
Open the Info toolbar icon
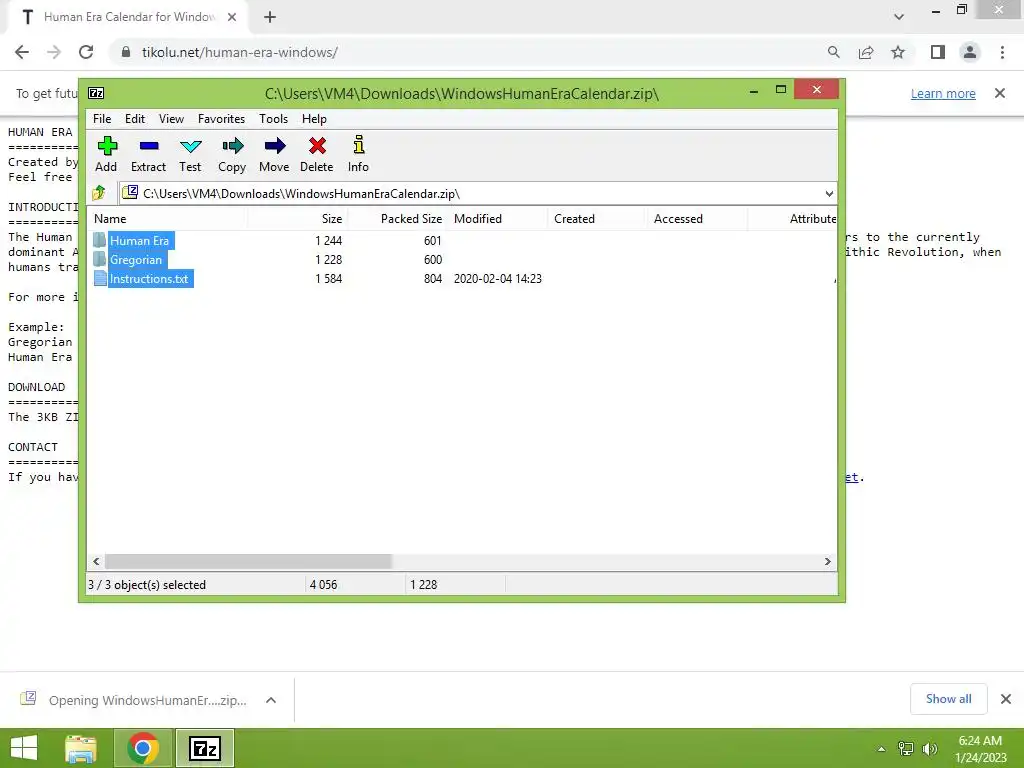[358, 155]
